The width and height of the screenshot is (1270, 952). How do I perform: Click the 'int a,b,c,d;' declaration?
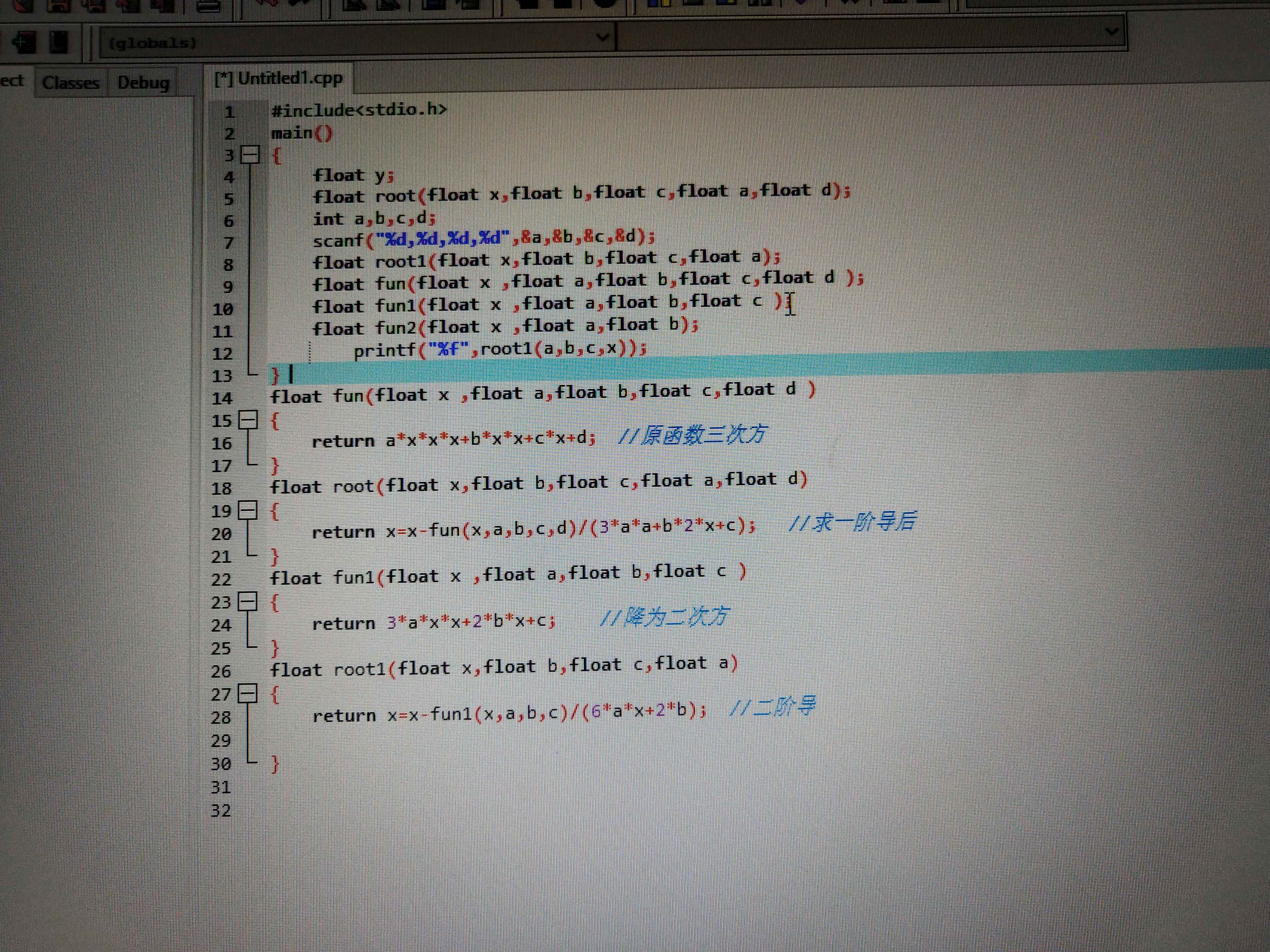click(374, 218)
